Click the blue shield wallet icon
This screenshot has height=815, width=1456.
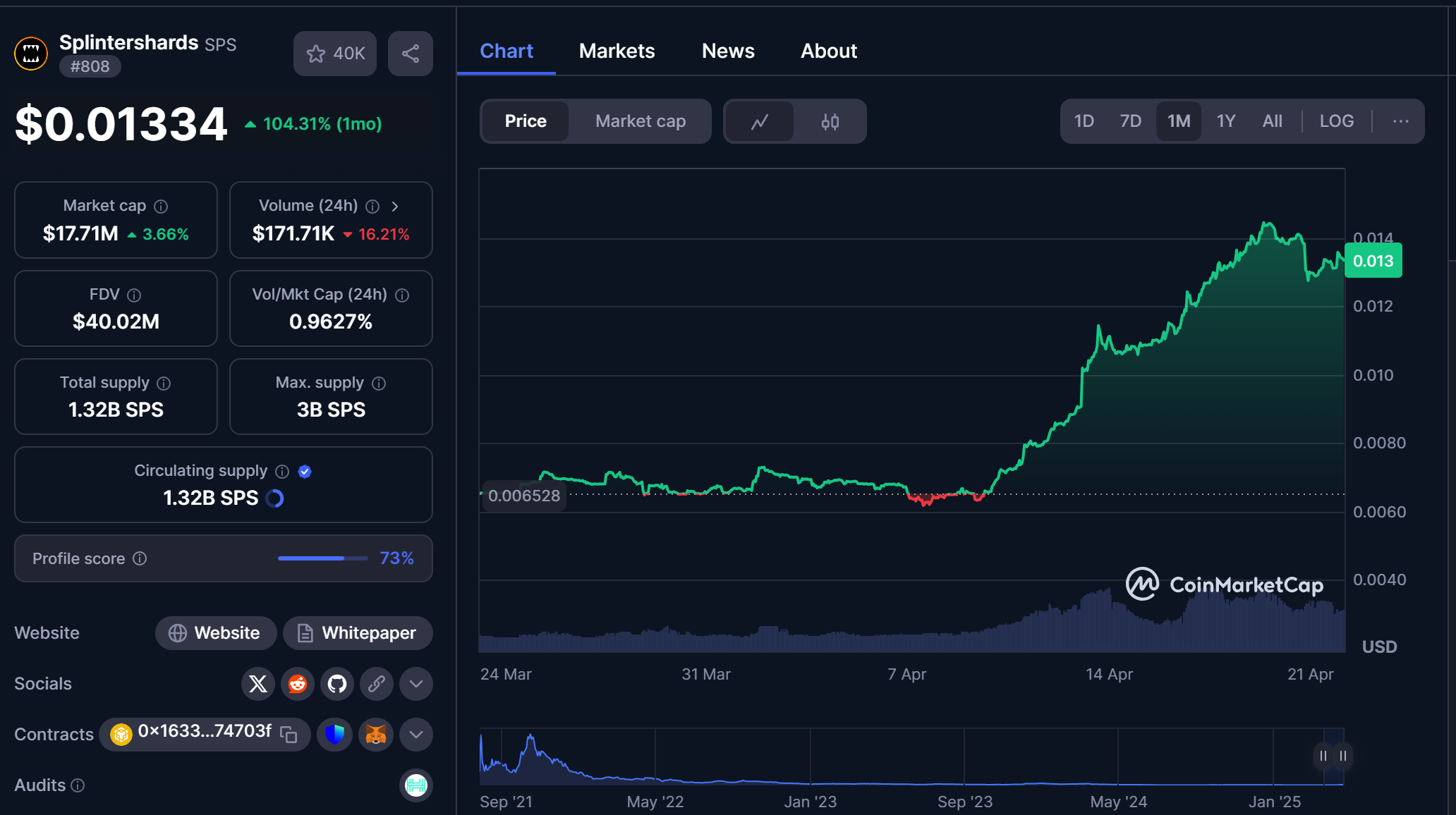tap(334, 735)
